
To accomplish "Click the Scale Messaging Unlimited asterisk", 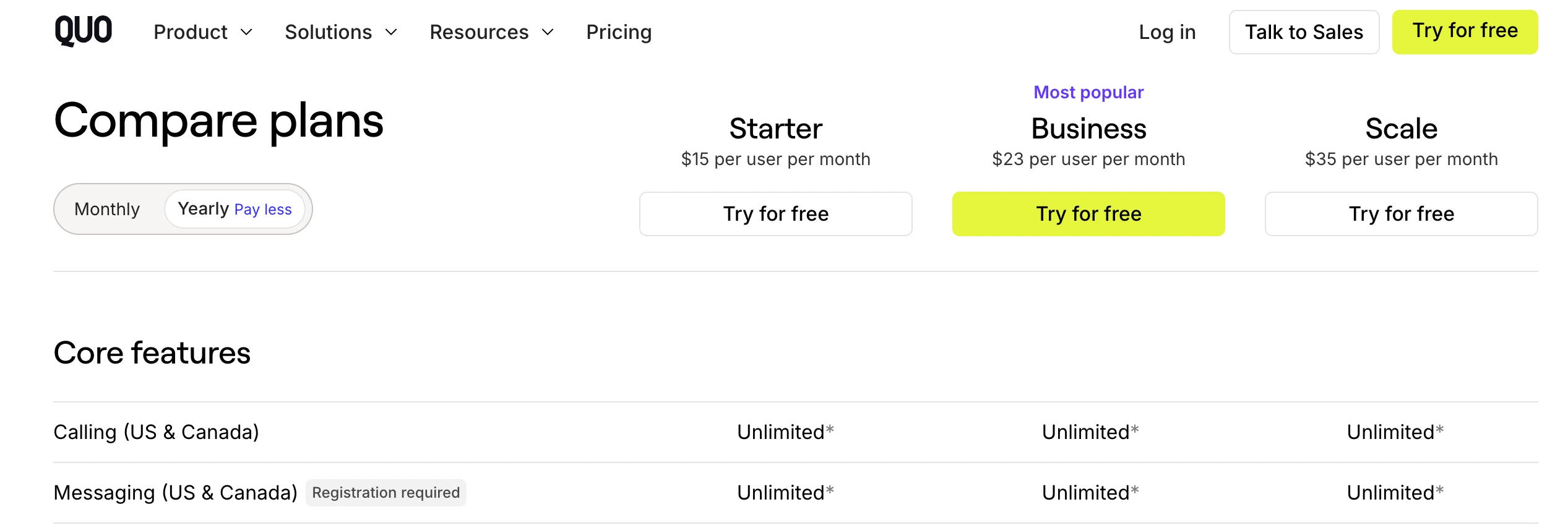I will tap(1440, 489).
